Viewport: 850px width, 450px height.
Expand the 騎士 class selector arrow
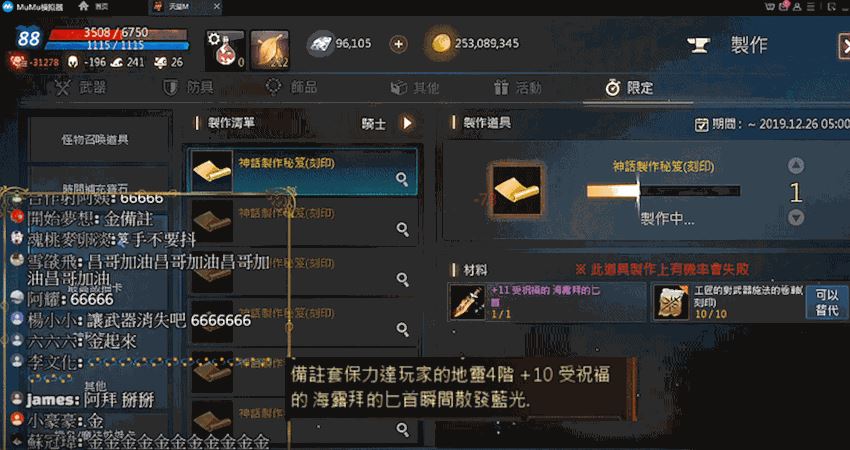(407, 123)
